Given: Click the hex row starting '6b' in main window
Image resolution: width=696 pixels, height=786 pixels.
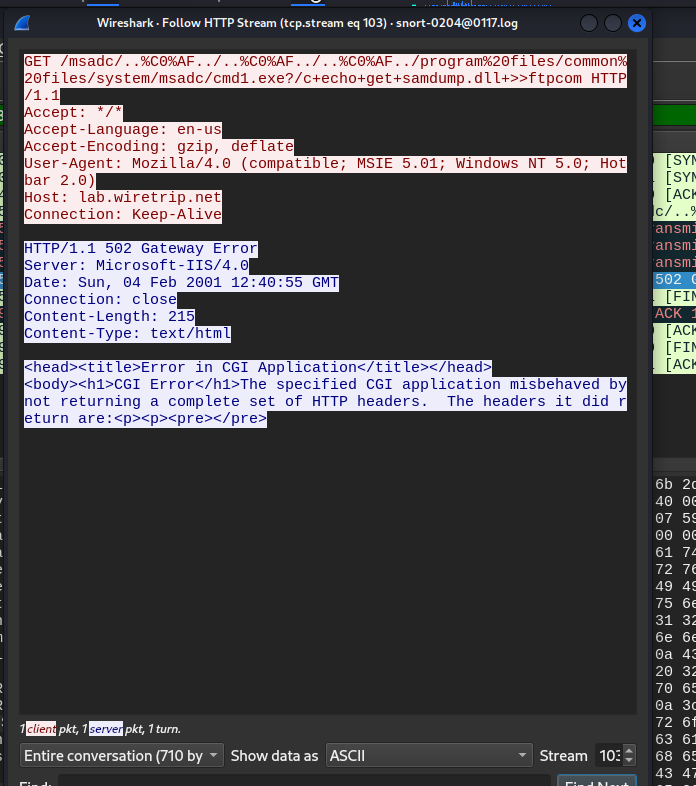Looking at the screenshot, I should tap(674, 484).
